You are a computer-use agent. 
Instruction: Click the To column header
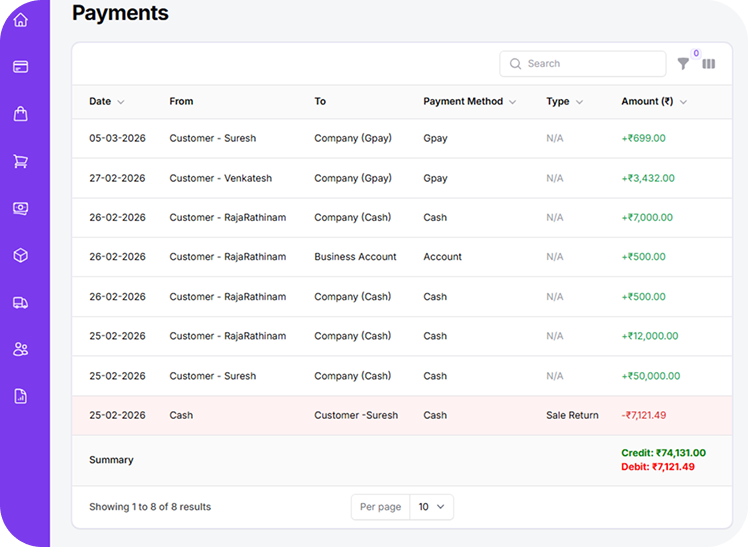pos(320,101)
